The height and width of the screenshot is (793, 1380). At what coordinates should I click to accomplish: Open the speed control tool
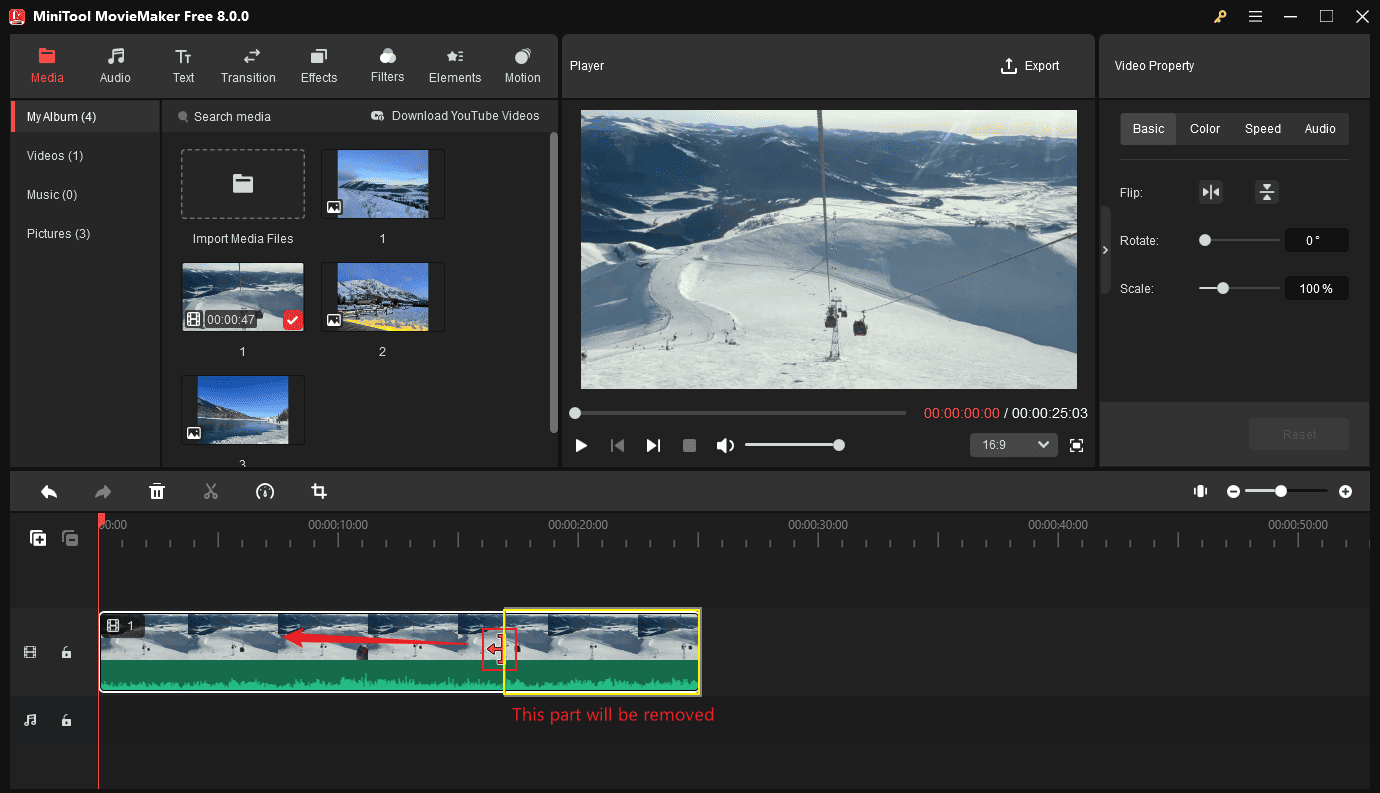point(265,491)
